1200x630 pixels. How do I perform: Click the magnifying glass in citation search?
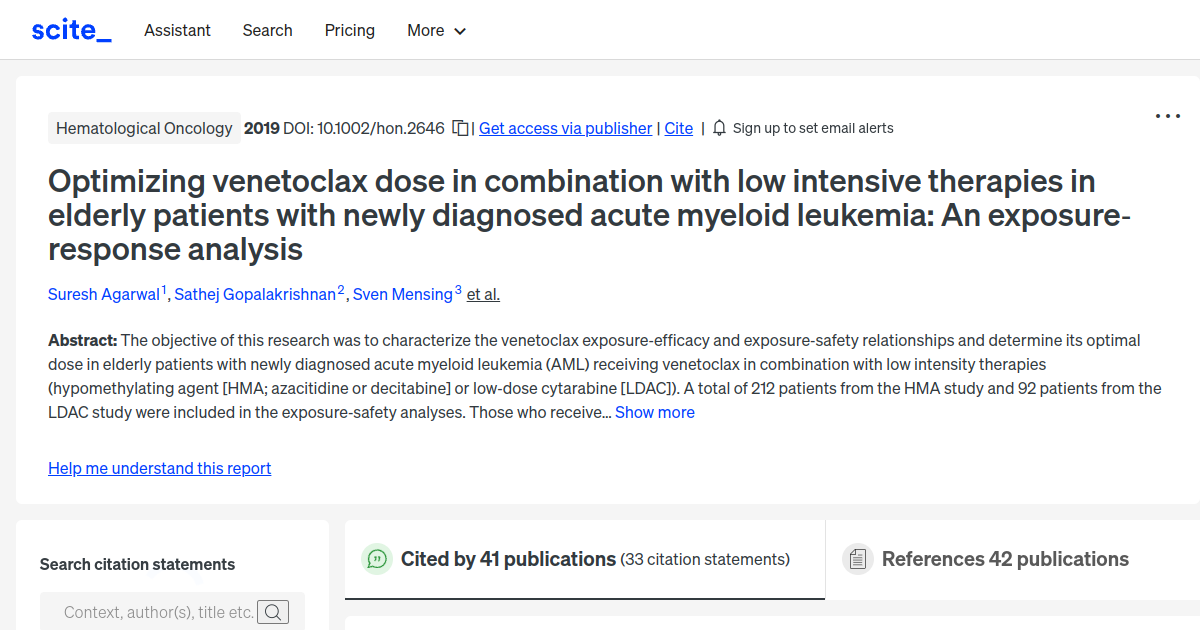(273, 611)
